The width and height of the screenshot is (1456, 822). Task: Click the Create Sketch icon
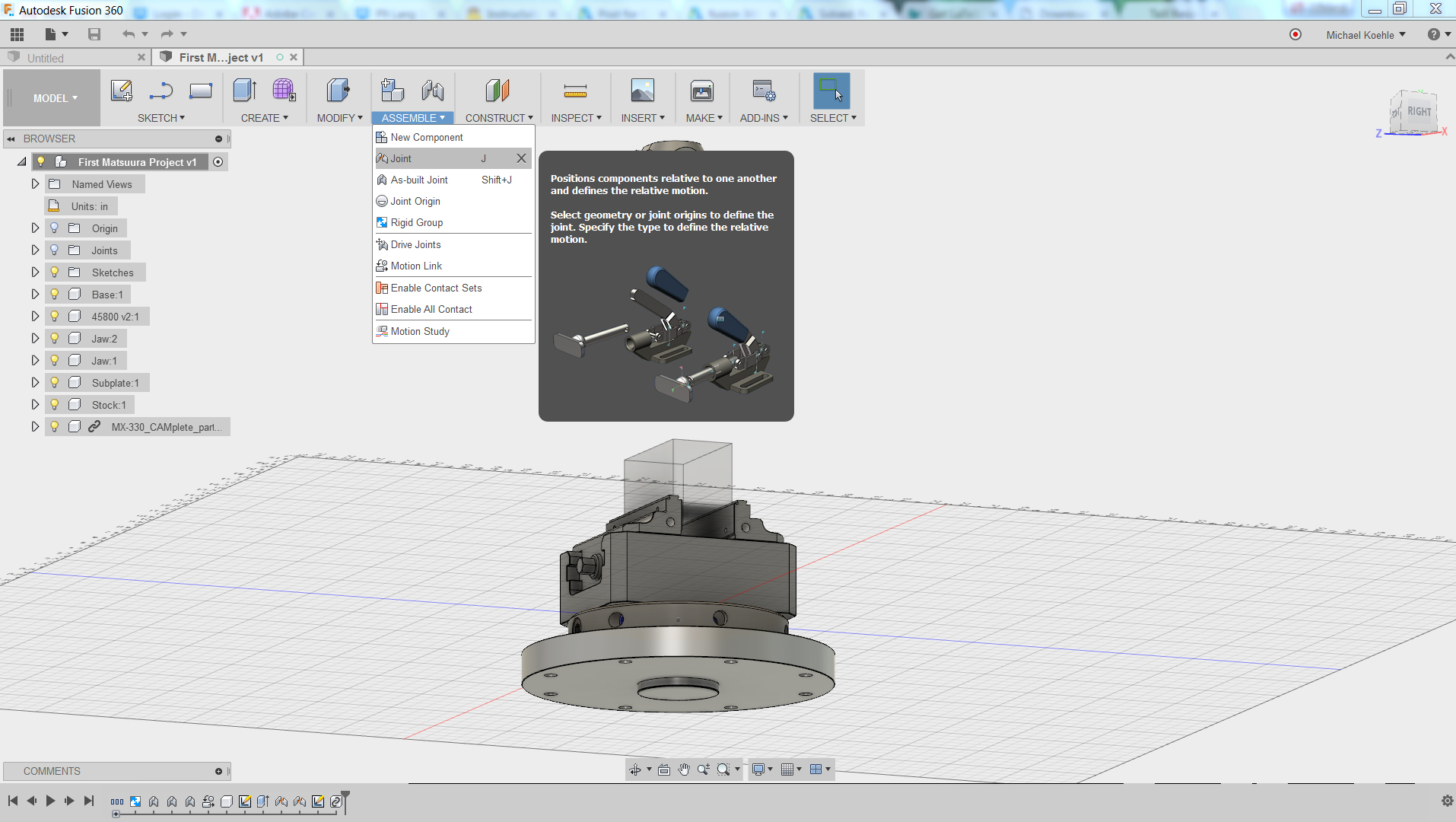(122, 91)
